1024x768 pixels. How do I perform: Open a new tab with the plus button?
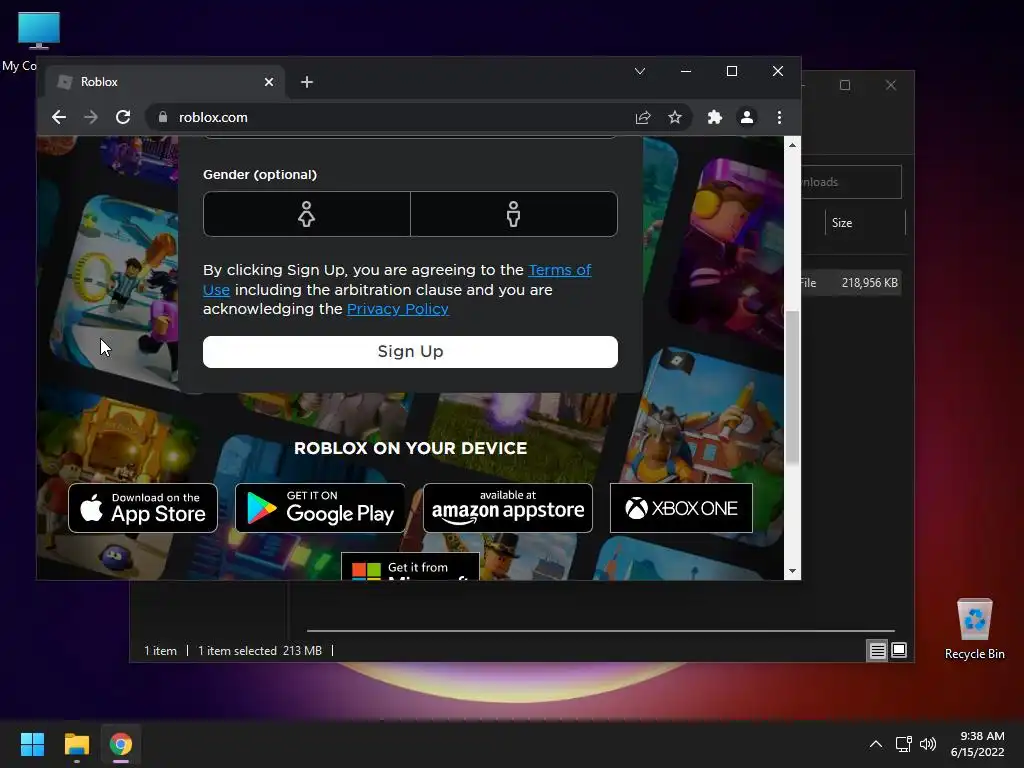[x=307, y=82]
